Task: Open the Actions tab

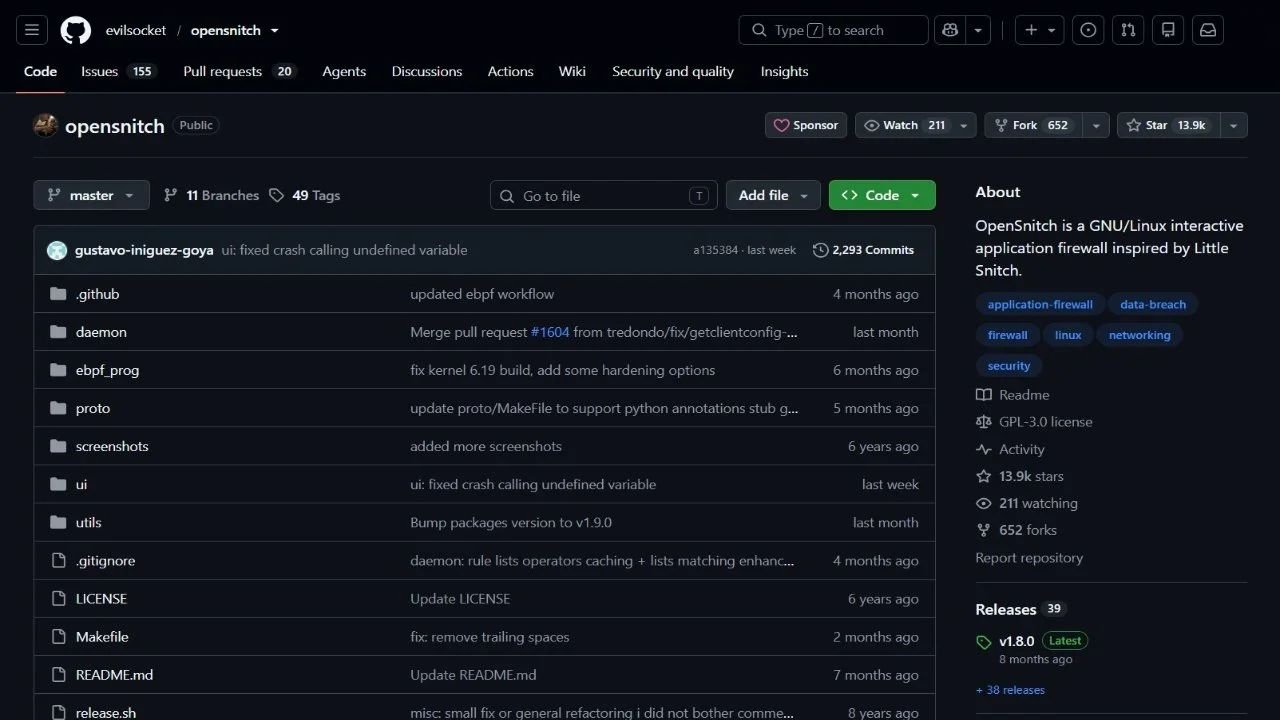Action: [510, 71]
